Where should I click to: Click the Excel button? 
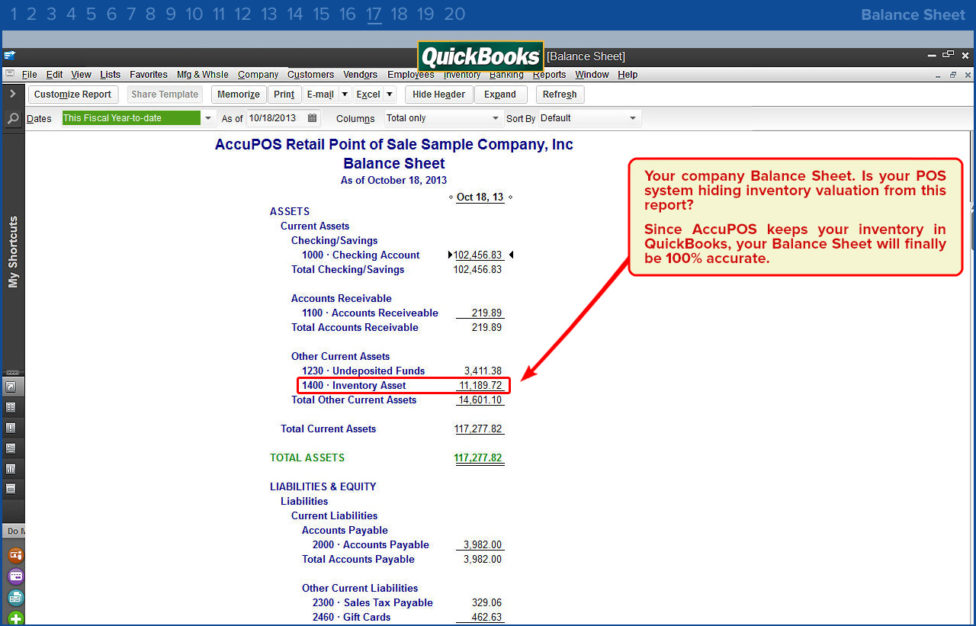pos(368,94)
